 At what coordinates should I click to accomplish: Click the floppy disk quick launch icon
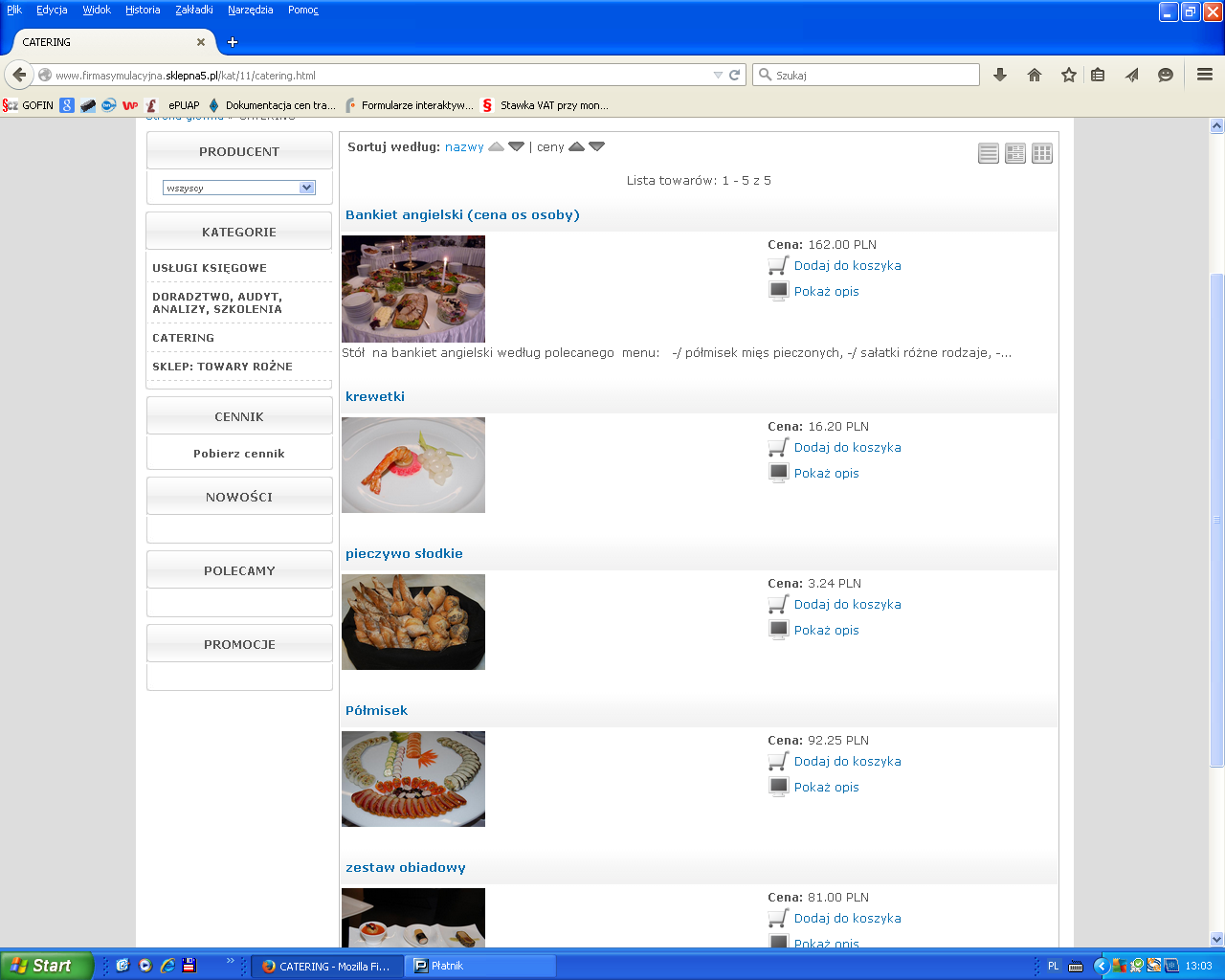click(x=189, y=966)
